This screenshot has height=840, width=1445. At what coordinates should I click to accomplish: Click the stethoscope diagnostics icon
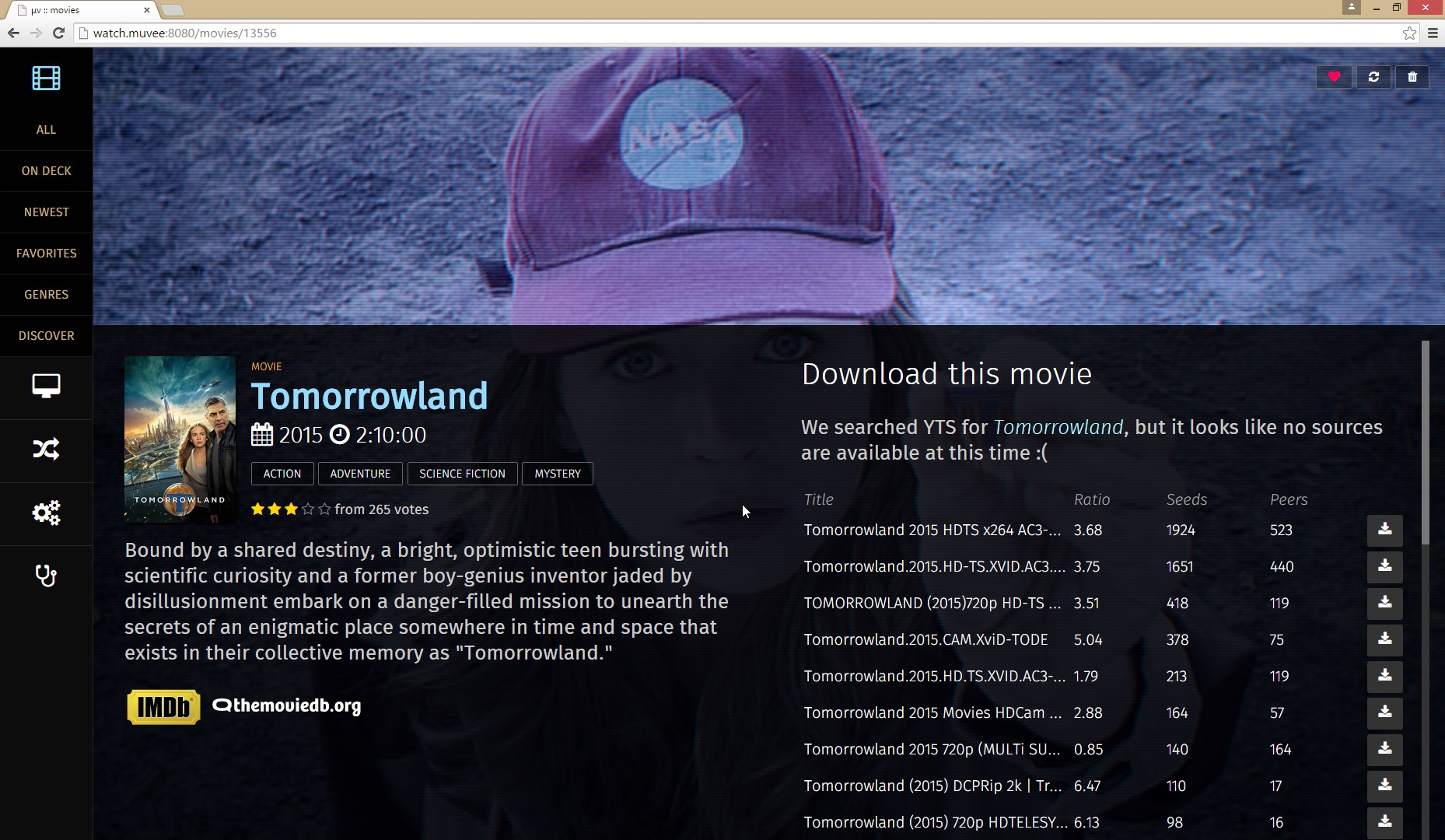(x=46, y=576)
